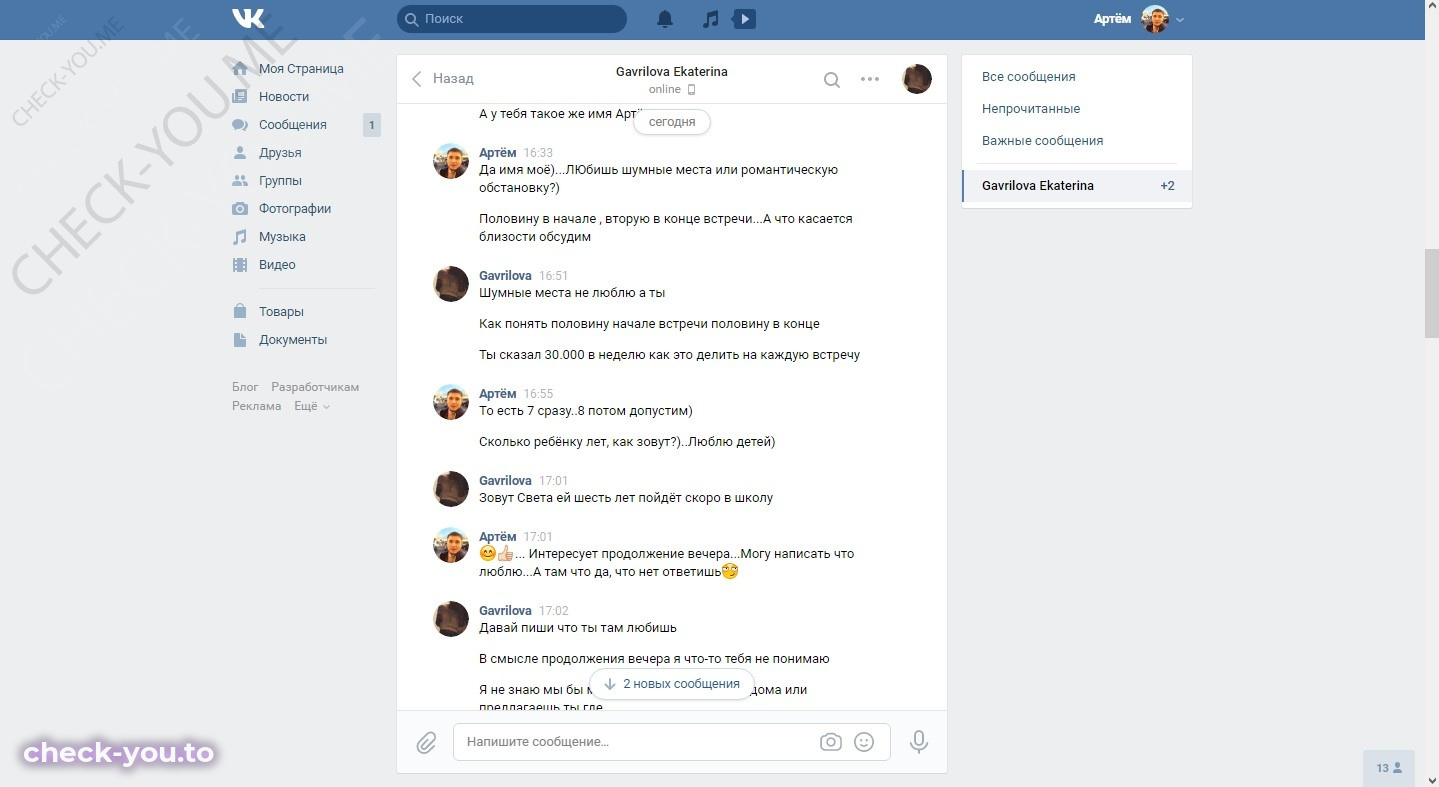Open Друзья section

280,153
